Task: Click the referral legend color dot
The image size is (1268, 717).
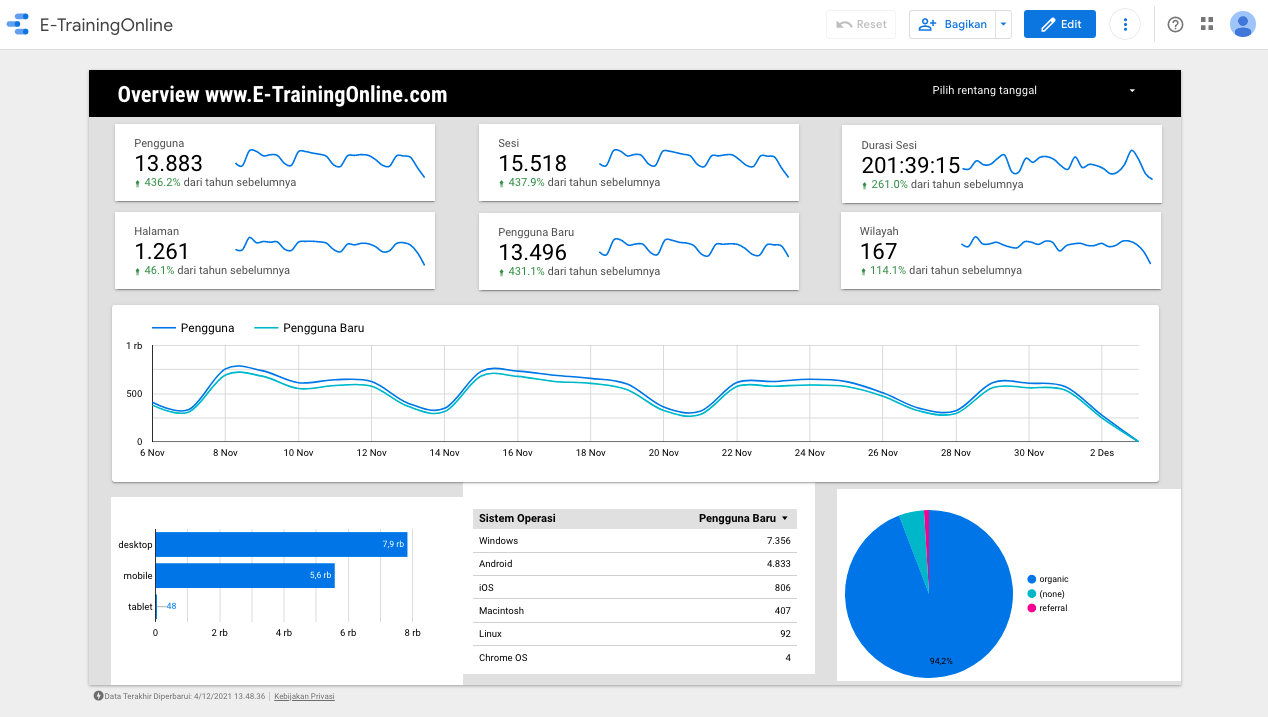Action: 1032,608
